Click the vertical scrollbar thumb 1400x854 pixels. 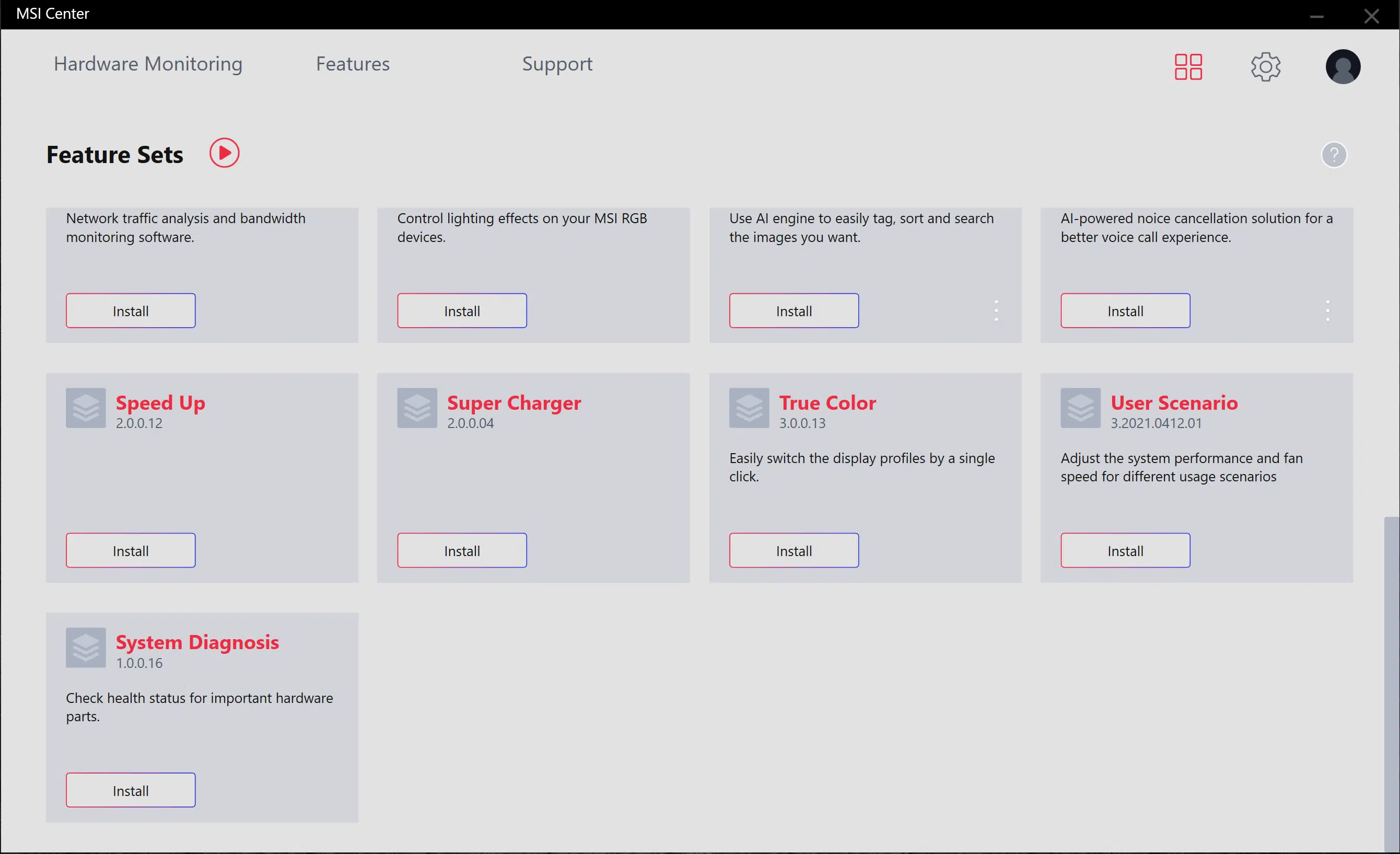pyautogui.click(x=1392, y=685)
